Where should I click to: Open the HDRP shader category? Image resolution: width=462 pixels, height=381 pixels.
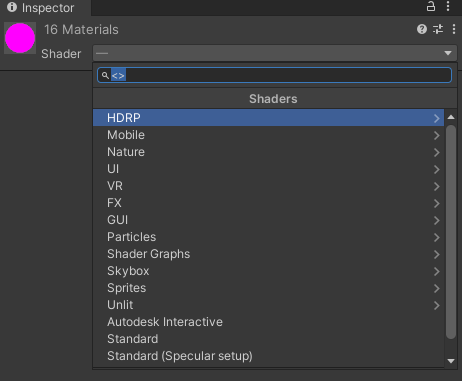(x=268, y=118)
